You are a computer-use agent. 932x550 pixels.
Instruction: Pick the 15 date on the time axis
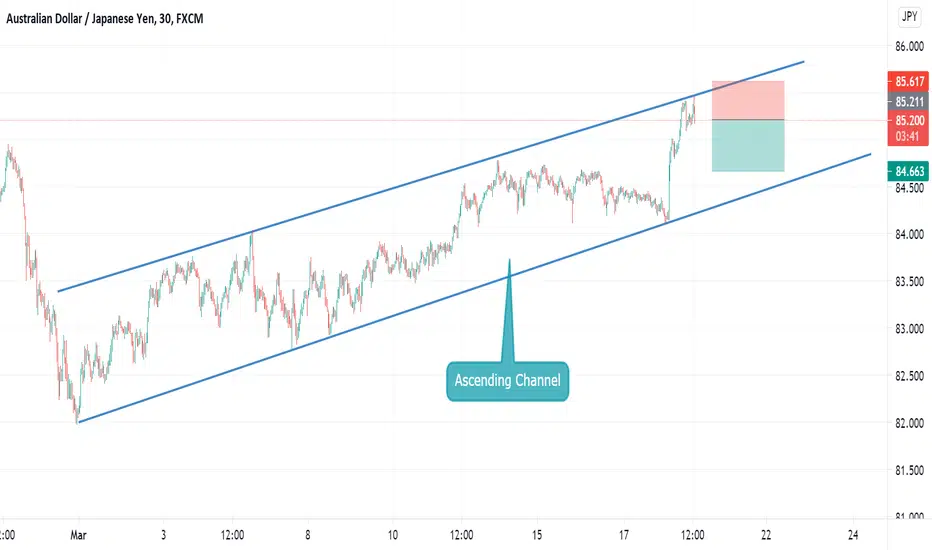click(537, 536)
